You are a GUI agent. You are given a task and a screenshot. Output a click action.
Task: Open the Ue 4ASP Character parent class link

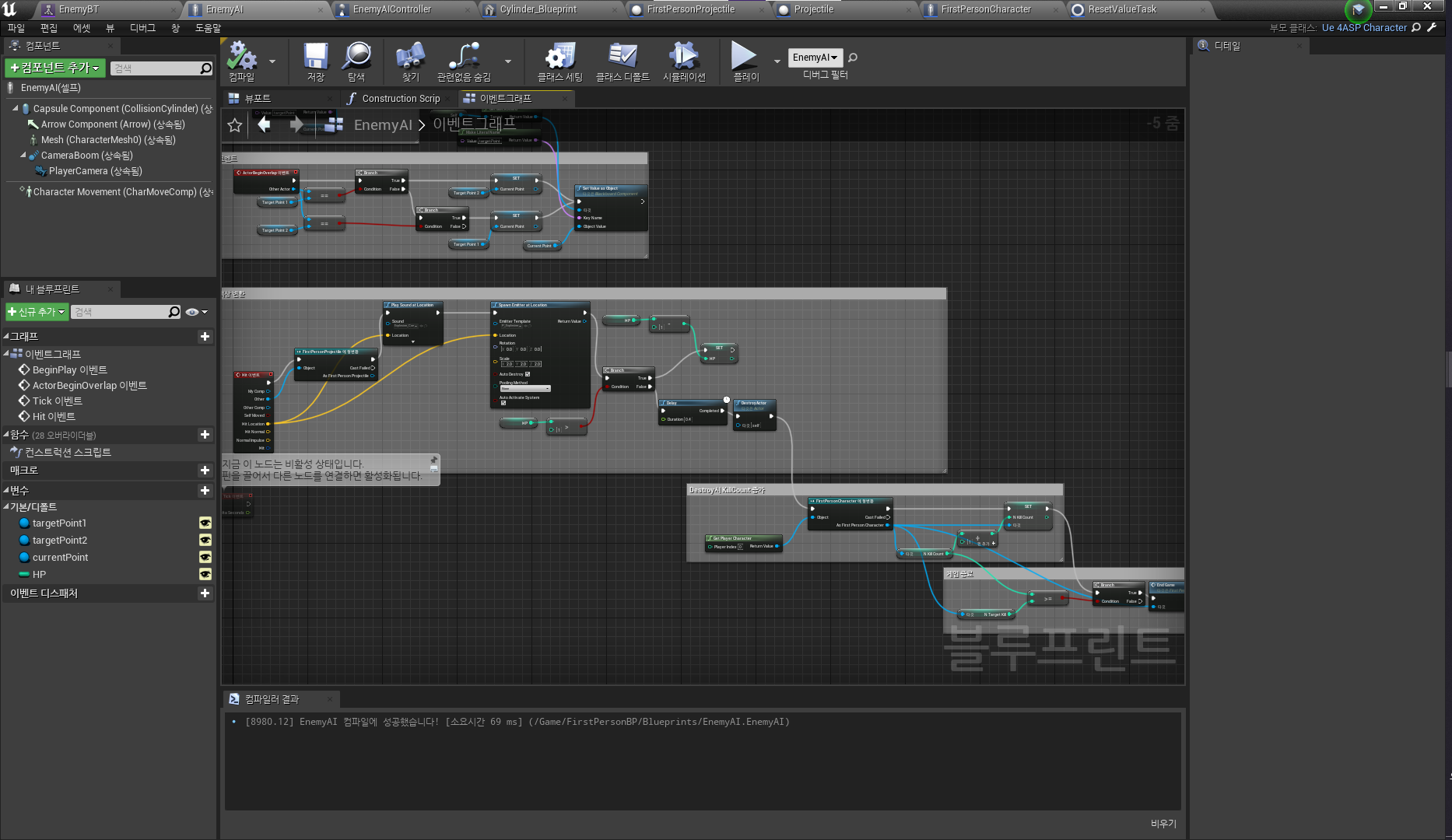tap(1363, 28)
